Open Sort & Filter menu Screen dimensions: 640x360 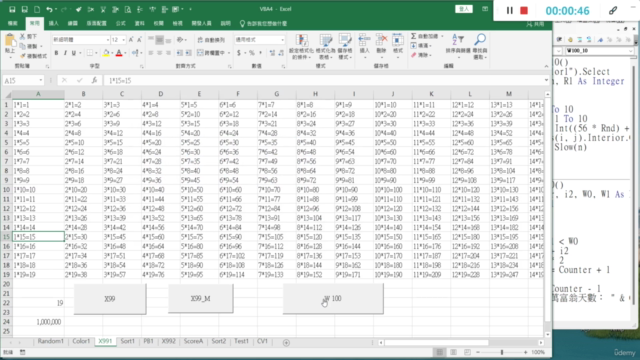[458, 46]
